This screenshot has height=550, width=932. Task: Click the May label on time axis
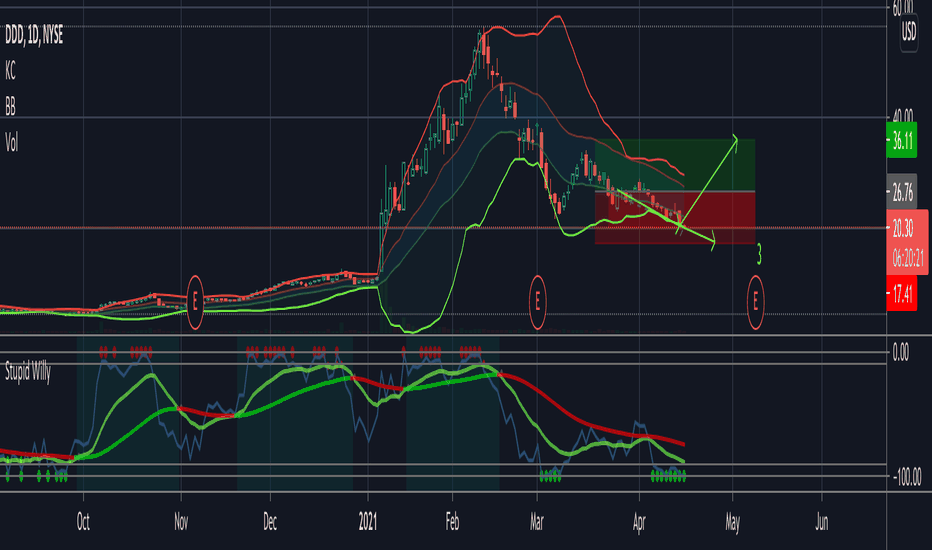[732, 522]
